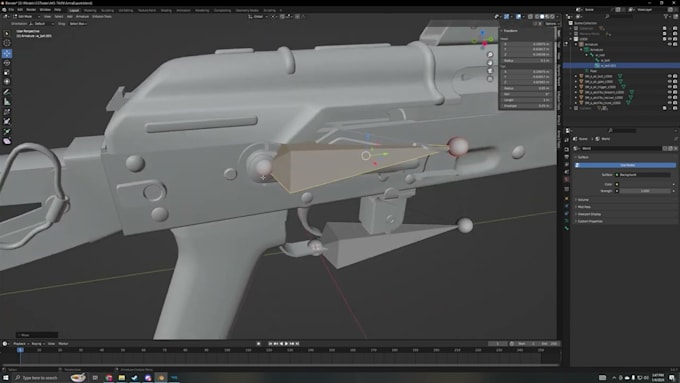Screen dimensions: 680x383
Task: Click the timeline play button
Action: coord(286,344)
